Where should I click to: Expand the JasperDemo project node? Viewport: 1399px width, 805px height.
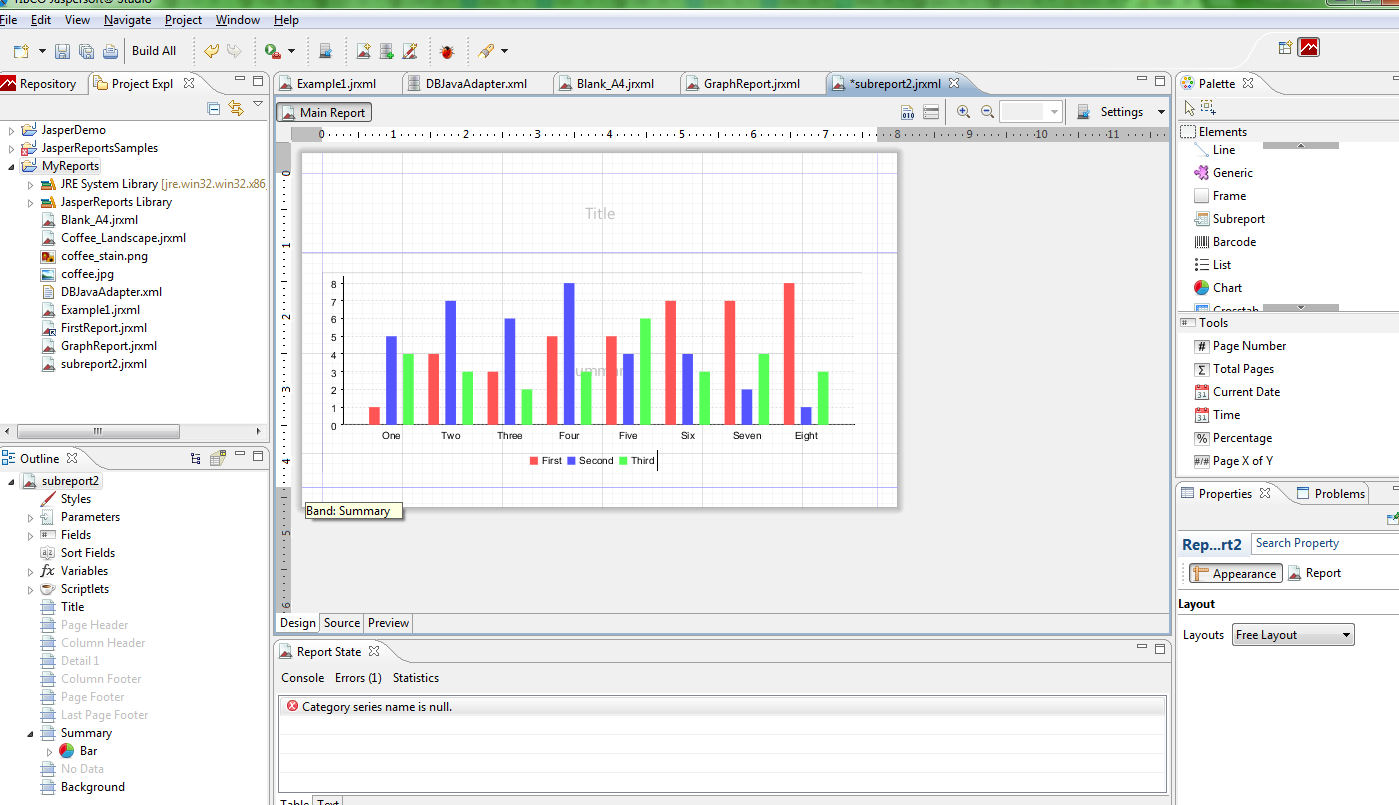coord(12,130)
